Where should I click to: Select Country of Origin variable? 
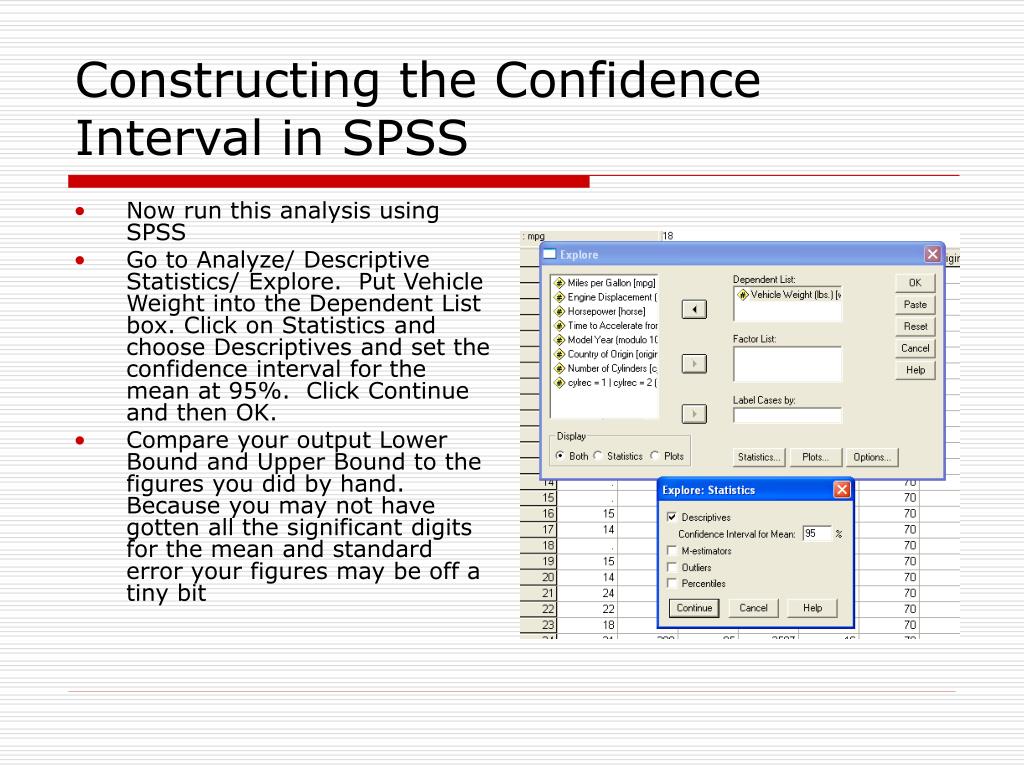[605, 354]
